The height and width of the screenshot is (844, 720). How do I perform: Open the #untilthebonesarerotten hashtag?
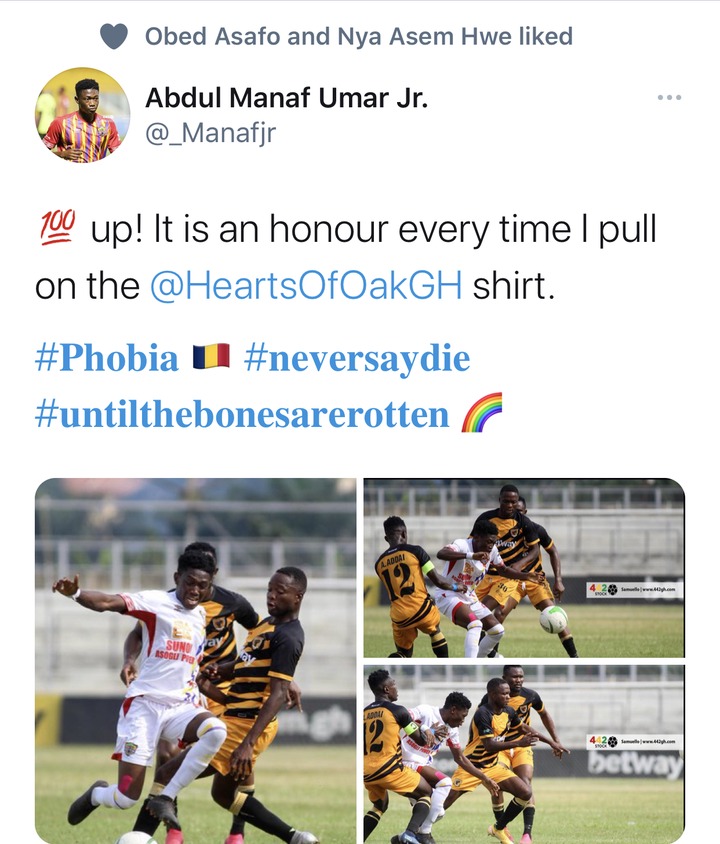pyautogui.click(x=242, y=414)
